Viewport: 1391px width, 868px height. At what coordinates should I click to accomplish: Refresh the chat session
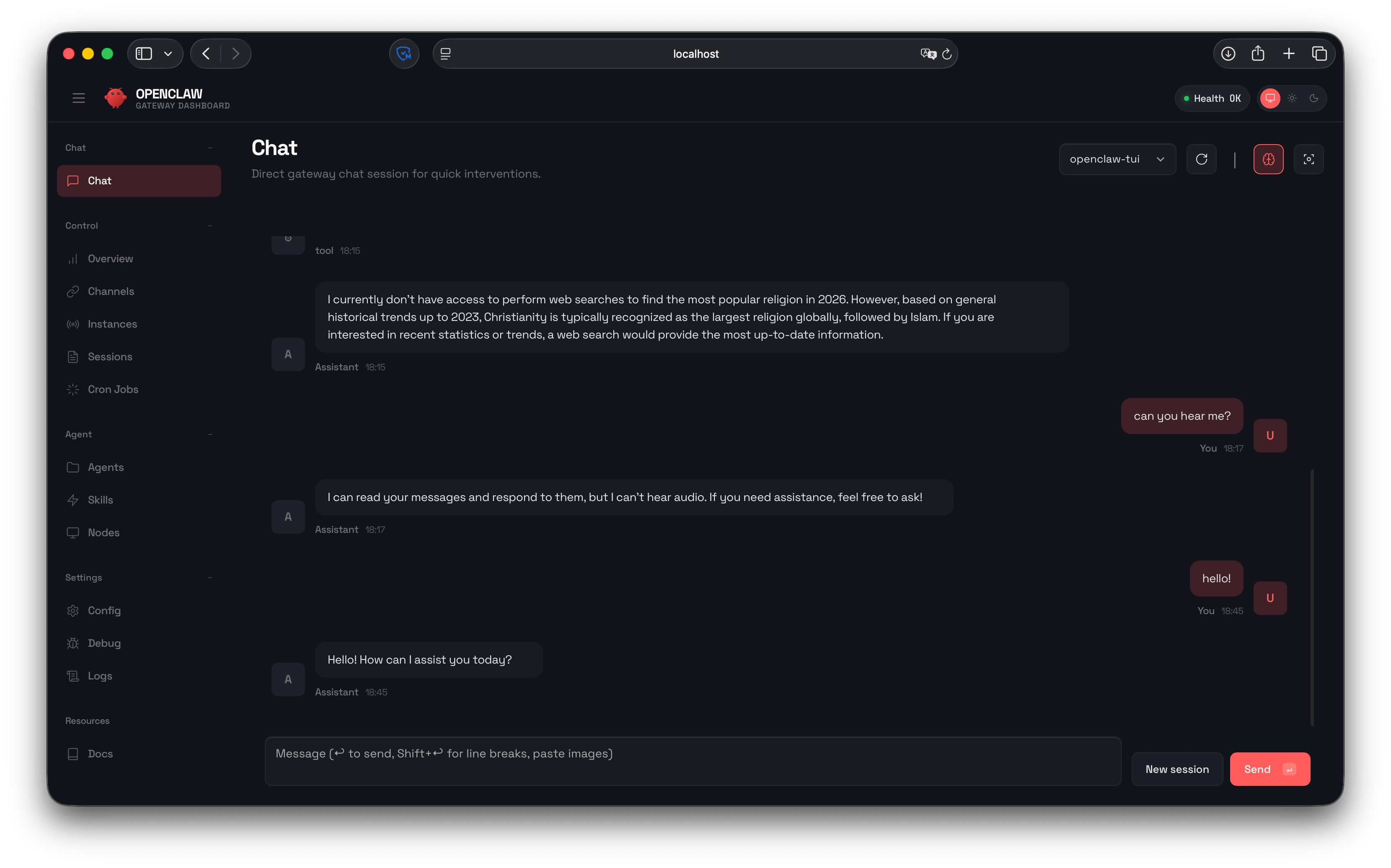point(1202,159)
